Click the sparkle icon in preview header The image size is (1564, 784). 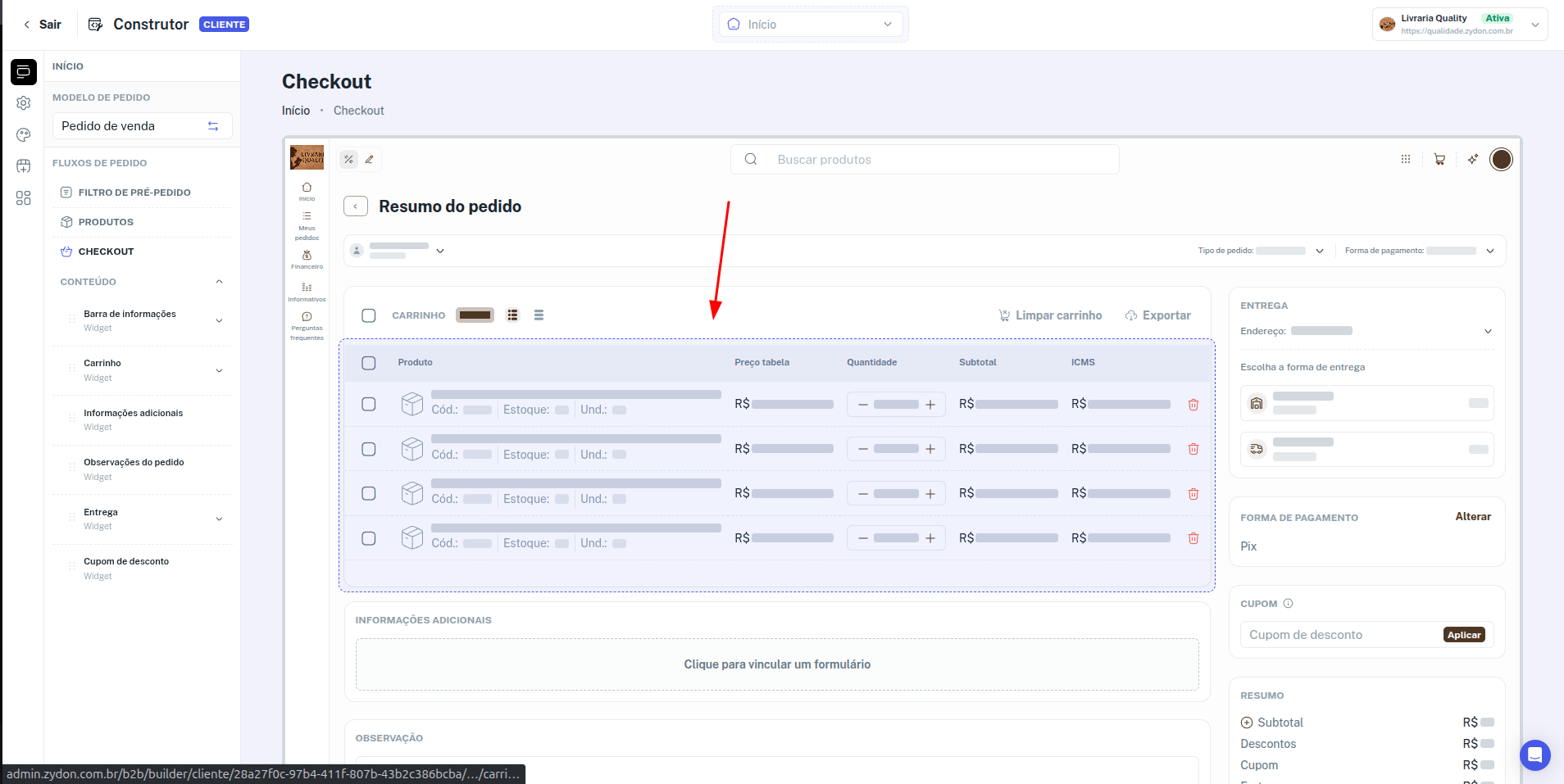click(1473, 160)
